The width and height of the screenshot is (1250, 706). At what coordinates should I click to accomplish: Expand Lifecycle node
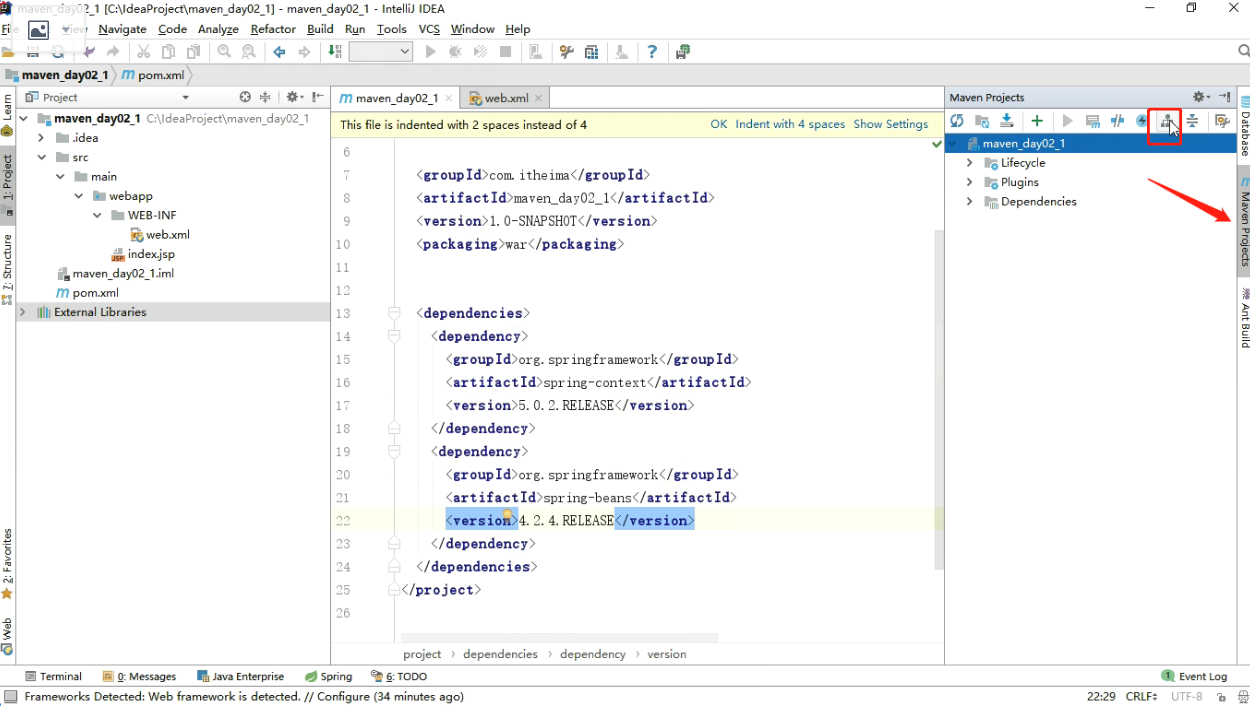point(969,163)
